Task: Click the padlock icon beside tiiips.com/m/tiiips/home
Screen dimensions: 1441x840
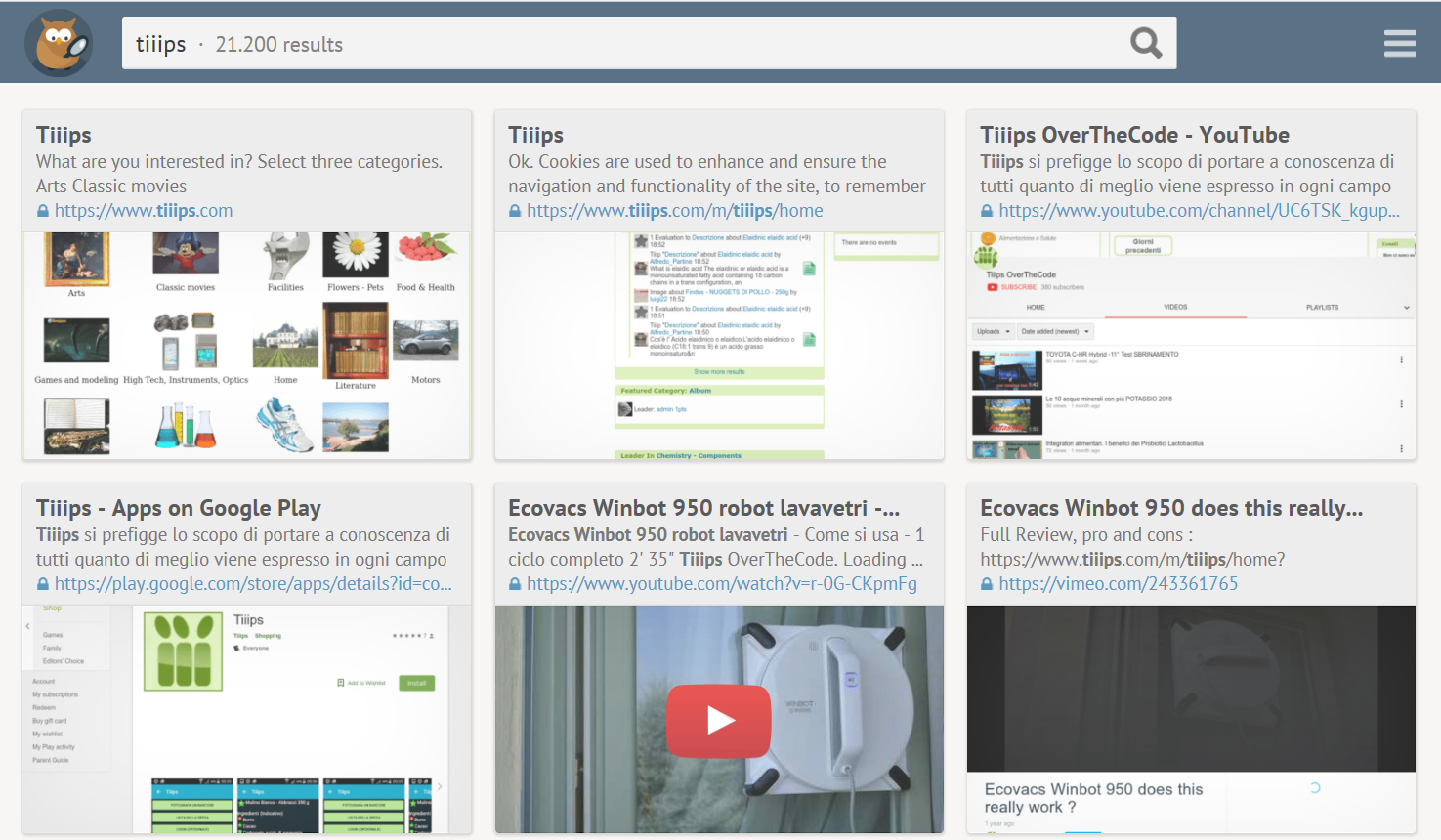Action: pos(515,211)
